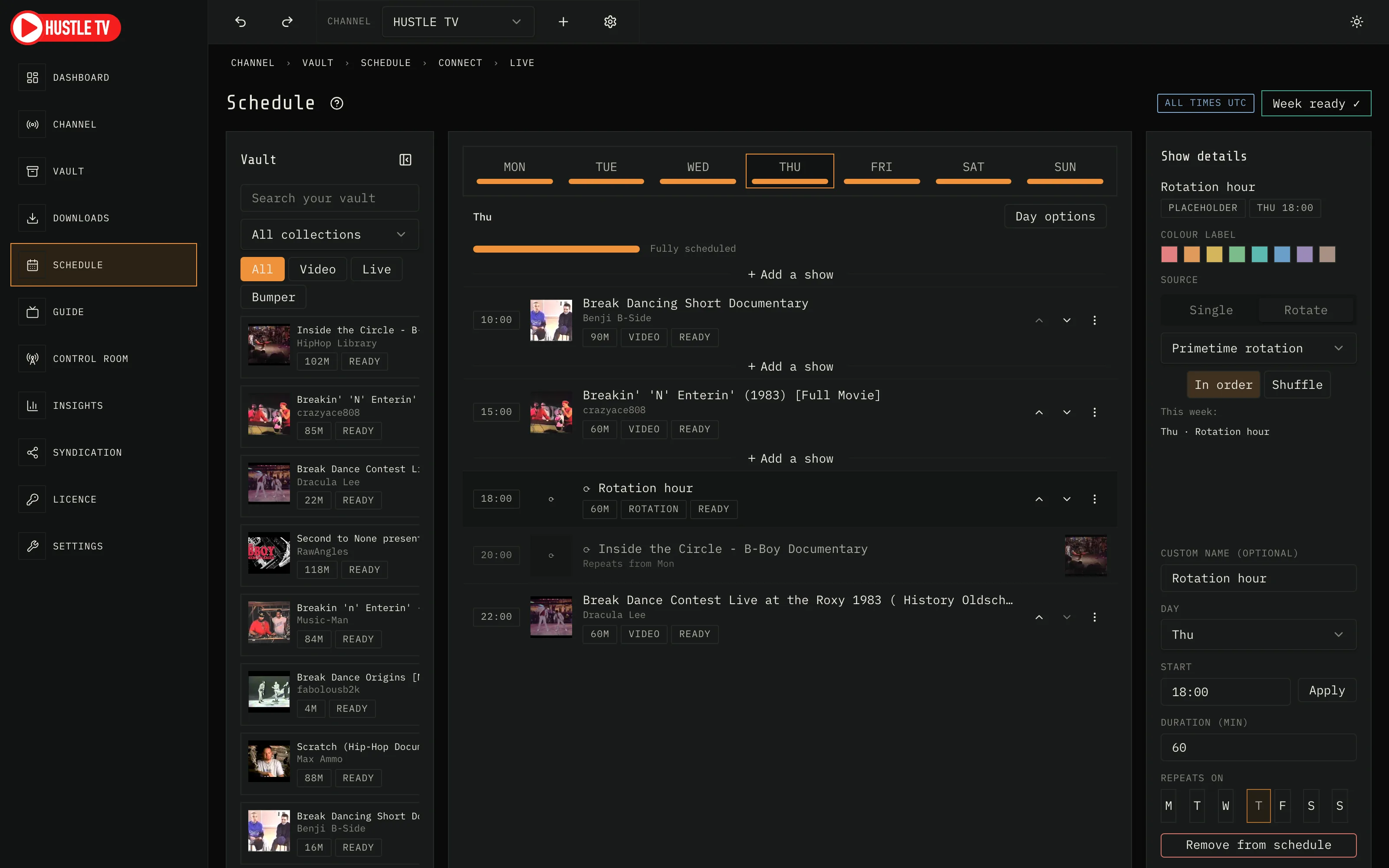The width and height of the screenshot is (1389, 868).
Task: Click Remove from schedule button
Action: point(1258,845)
